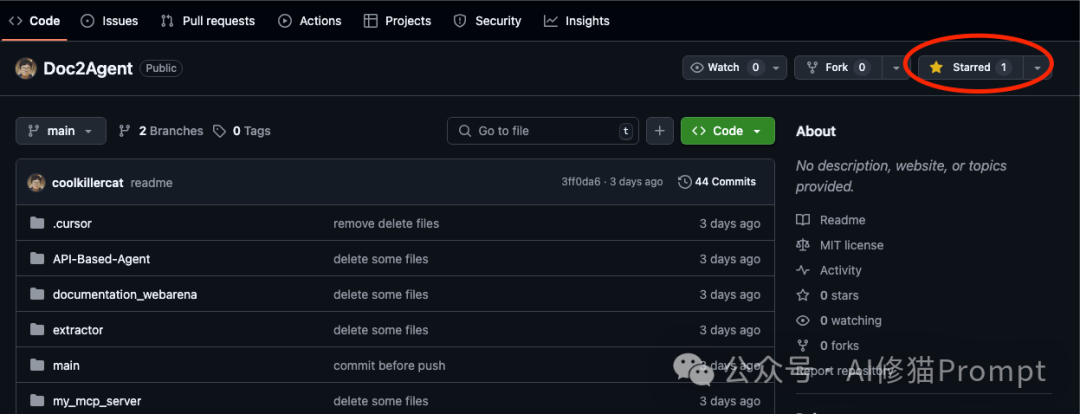
Task: Open the readme commit message
Action: pos(151,183)
